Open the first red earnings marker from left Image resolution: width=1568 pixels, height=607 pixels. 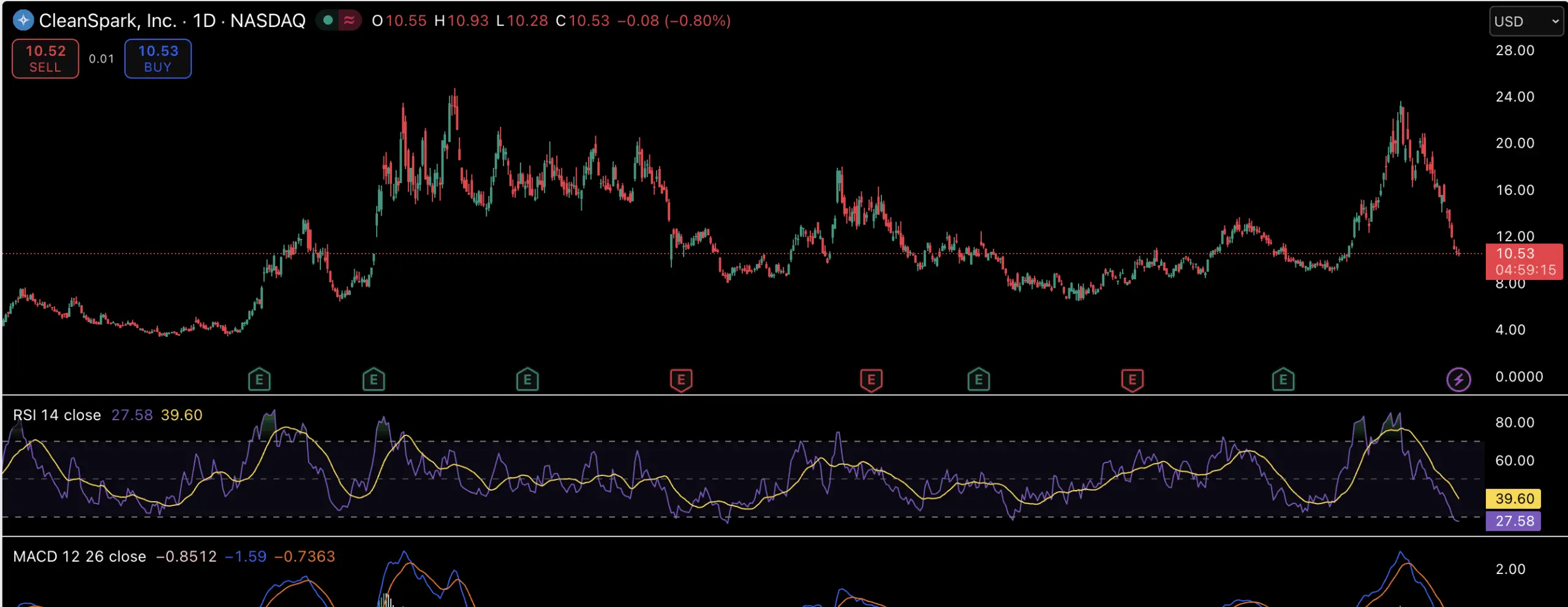[x=681, y=380]
